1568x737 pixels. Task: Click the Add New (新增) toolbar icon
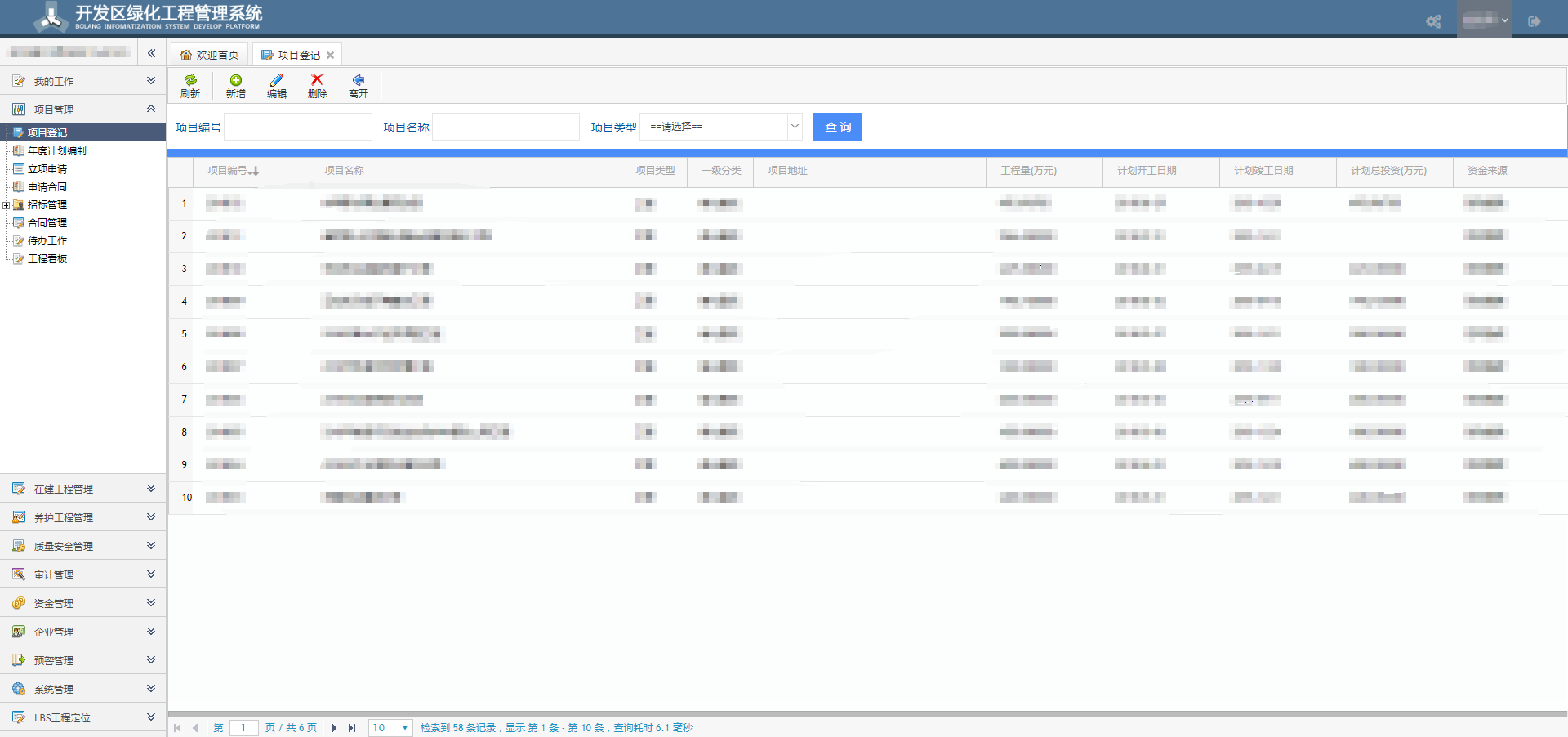(x=235, y=80)
